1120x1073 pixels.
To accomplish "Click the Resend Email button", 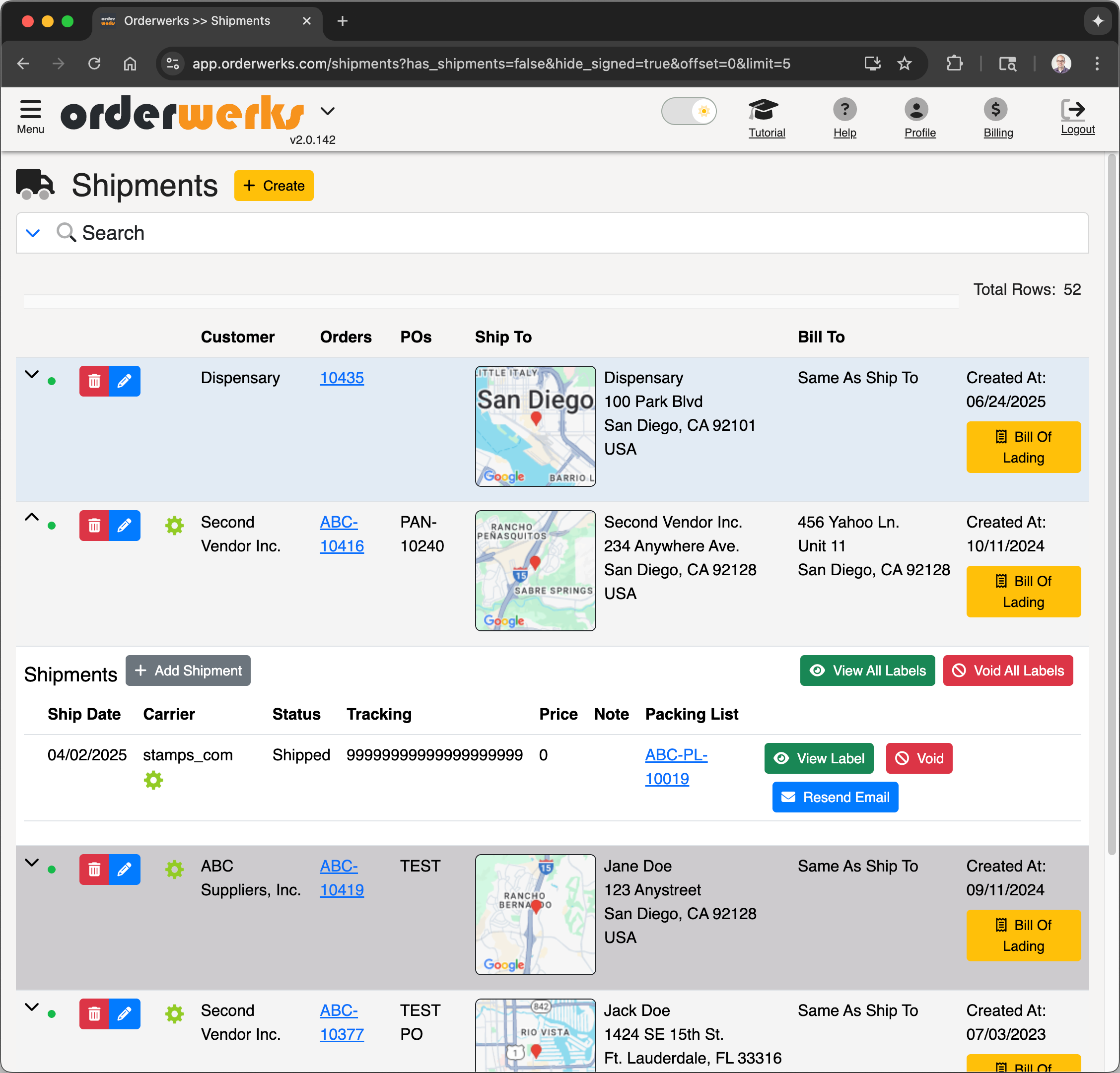I will click(835, 797).
